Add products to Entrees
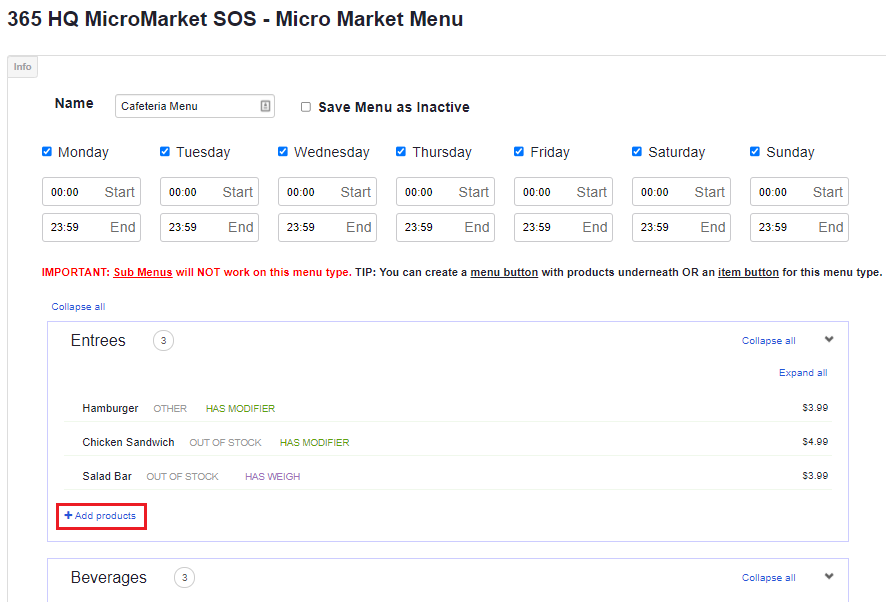 coord(101,516)
